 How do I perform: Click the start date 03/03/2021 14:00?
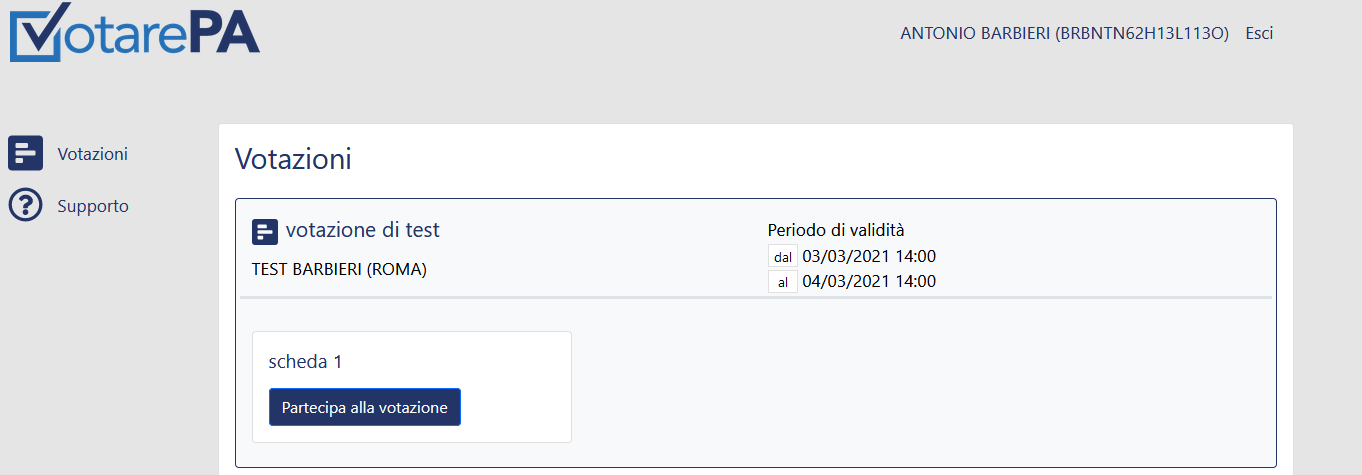869,256
